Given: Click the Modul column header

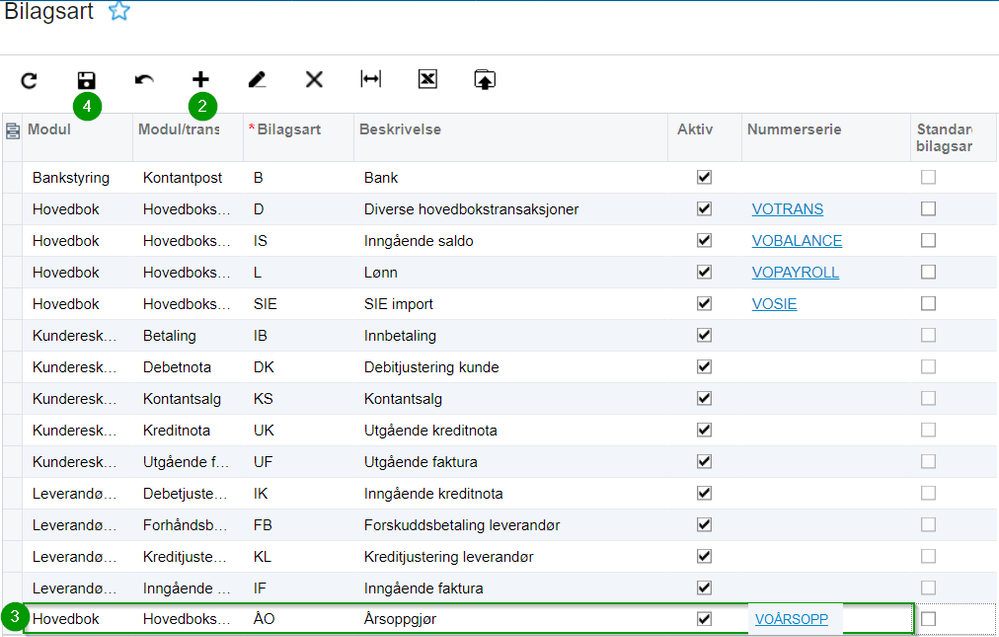Looking at the screenshot, I should 49,130.
